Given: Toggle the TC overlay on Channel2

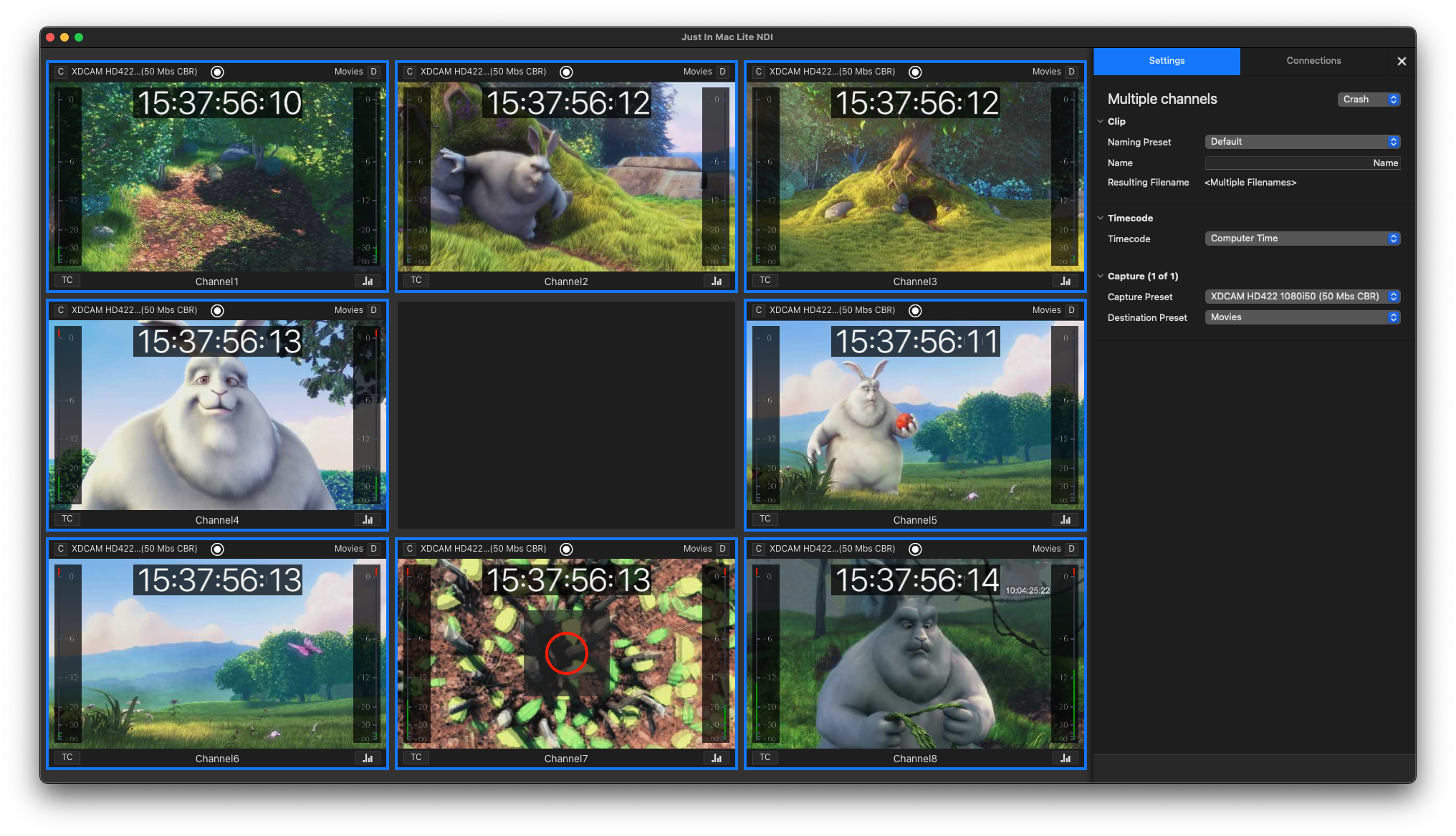Looking at the screenshot, I should click(416, 280).
